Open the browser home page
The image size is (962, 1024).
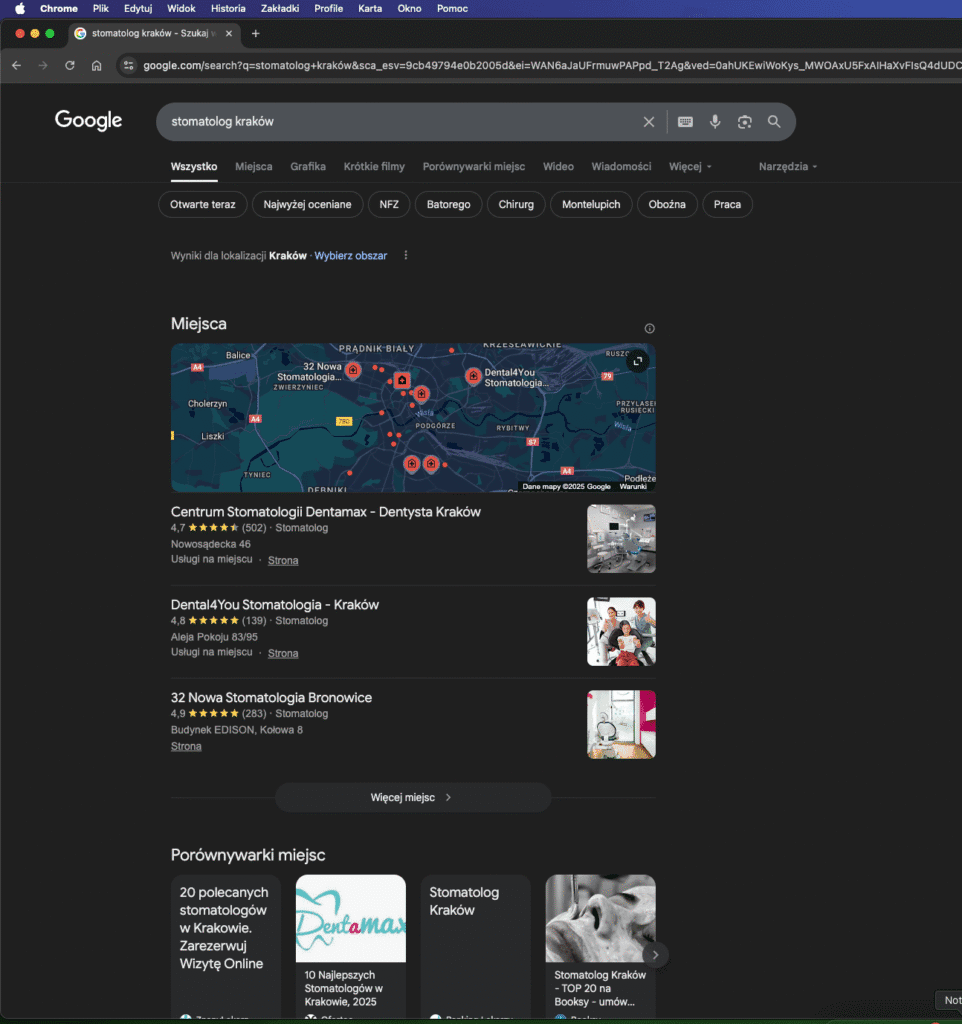pos(97,65)
